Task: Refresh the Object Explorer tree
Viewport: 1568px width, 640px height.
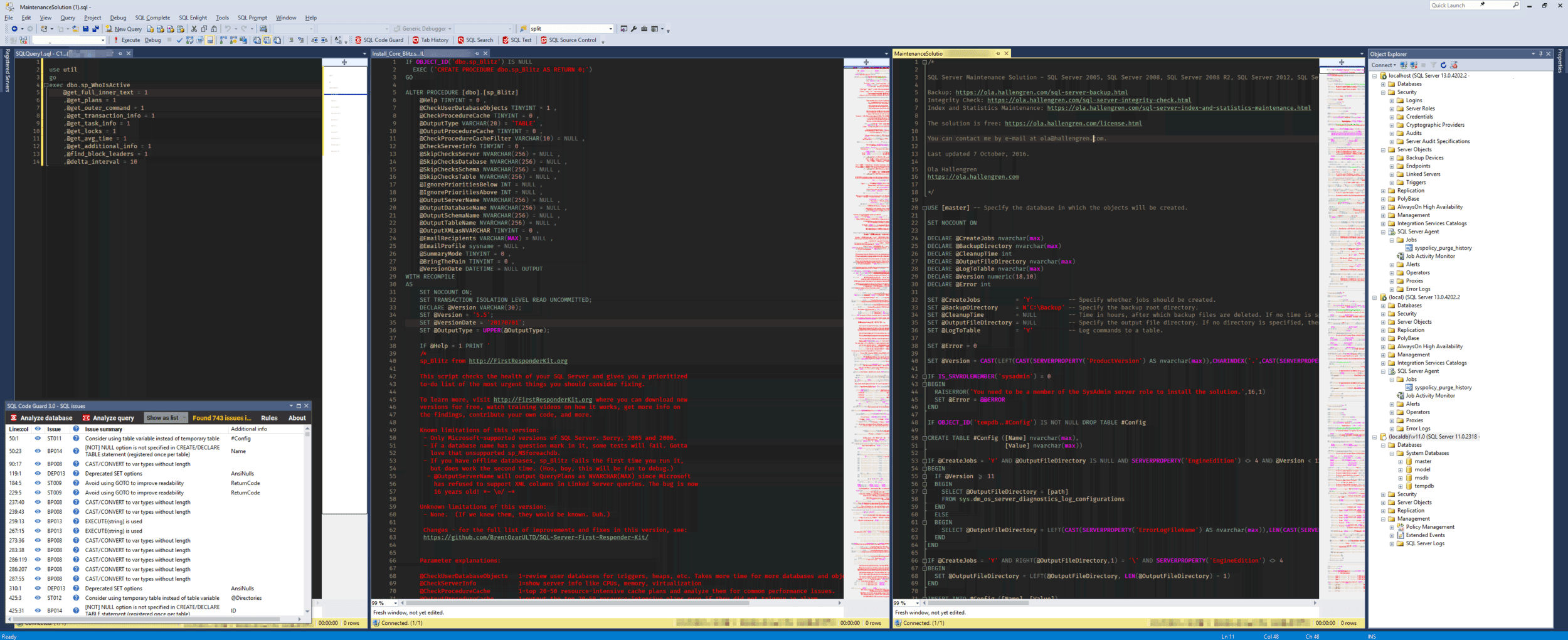Action: pos(1443,65)
